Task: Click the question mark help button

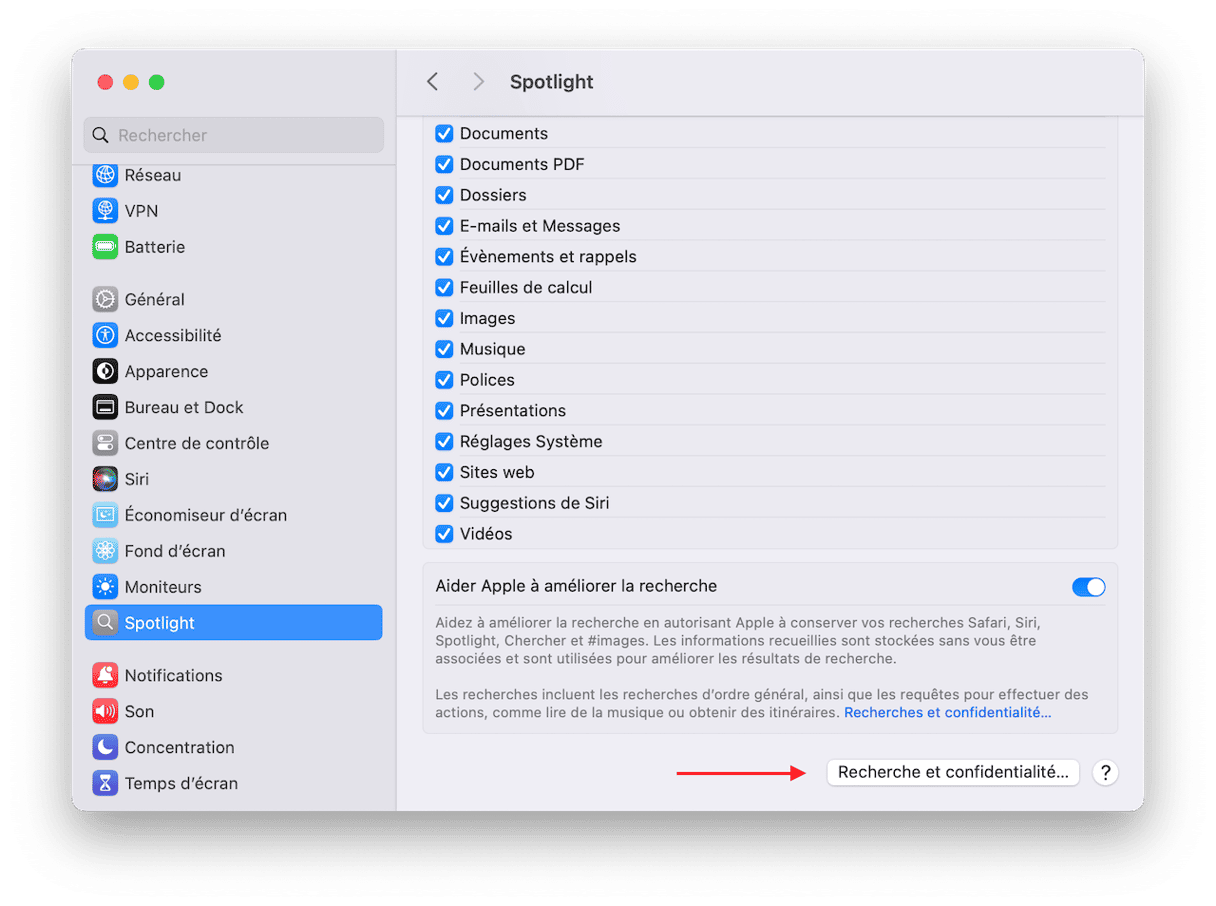Action: [1105, 772]
